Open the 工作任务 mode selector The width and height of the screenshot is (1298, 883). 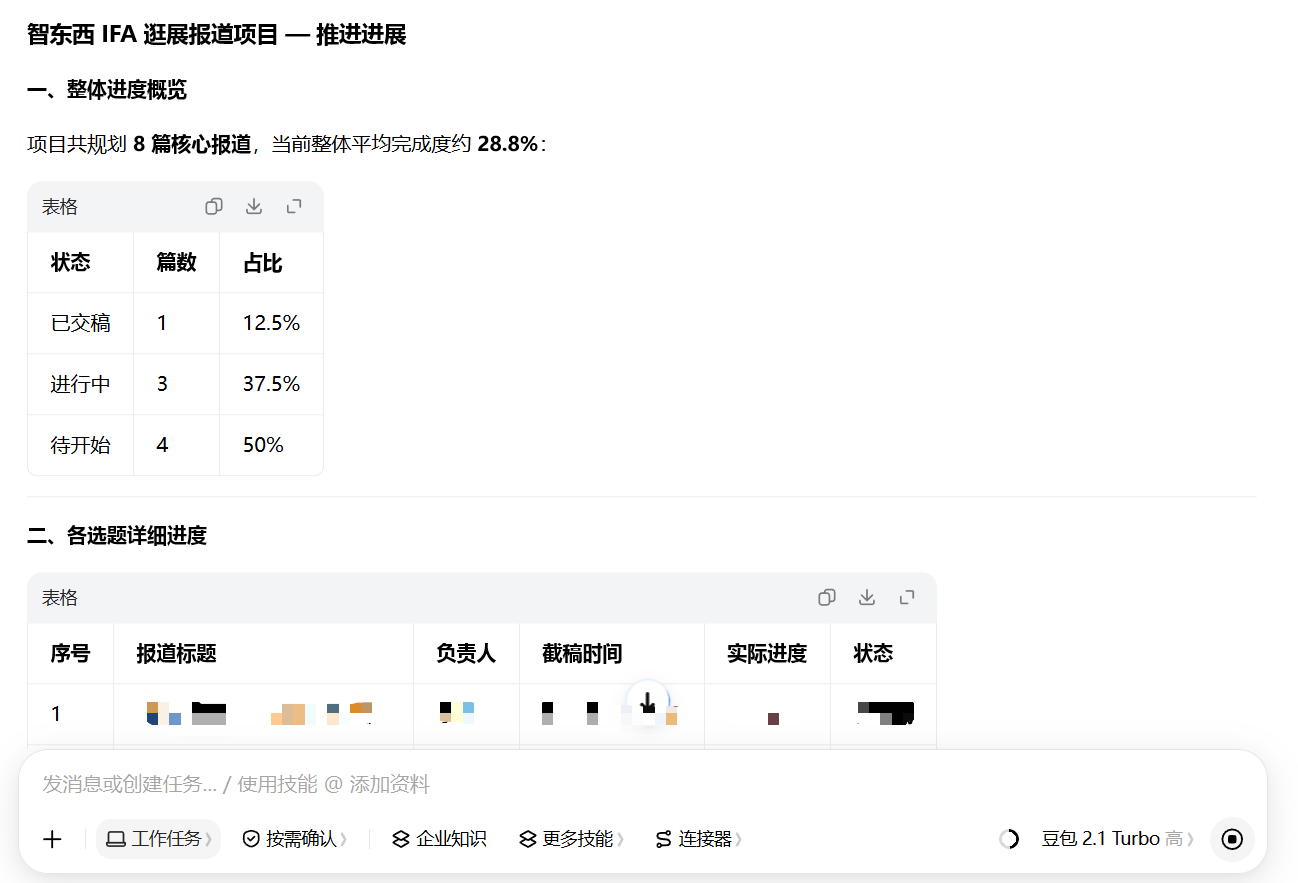[158, 839]
